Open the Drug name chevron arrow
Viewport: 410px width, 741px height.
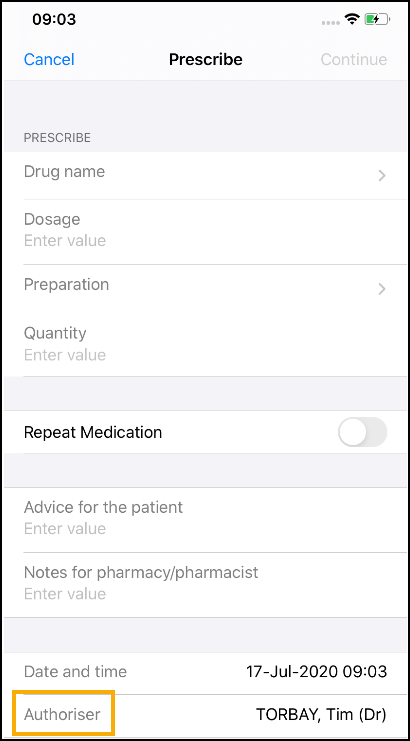382,176
